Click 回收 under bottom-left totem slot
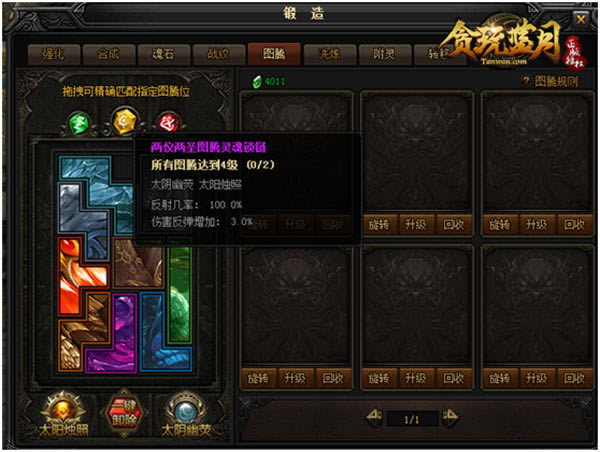The image size is (600, 452). click(x=333, y=379)
